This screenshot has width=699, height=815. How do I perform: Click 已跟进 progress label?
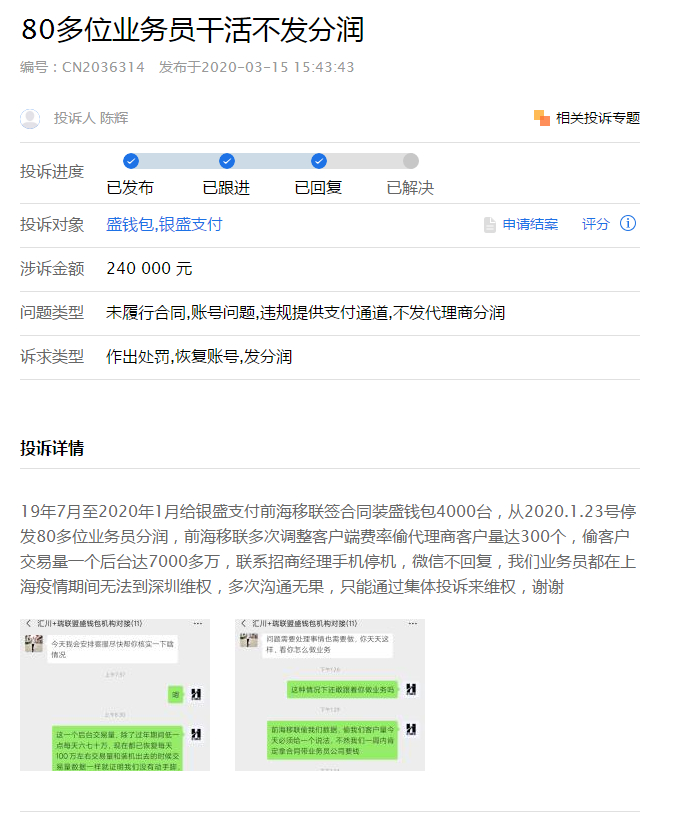pos(226,188)
